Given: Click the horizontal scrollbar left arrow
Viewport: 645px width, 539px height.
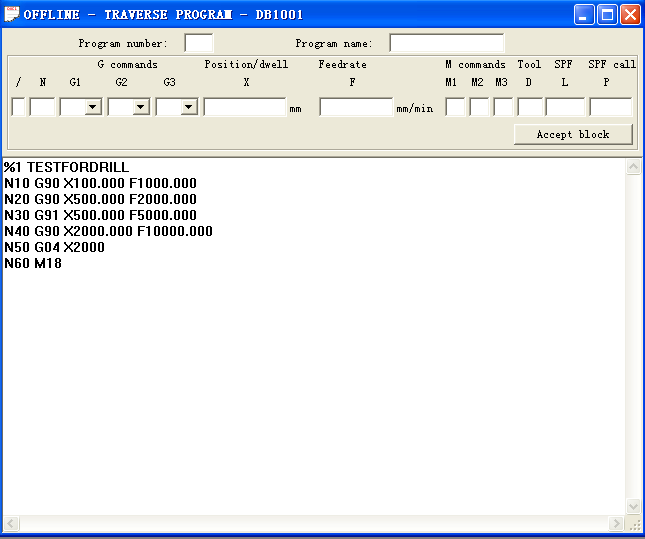Looking at the screenshot, I should pyautogui.click(x=11, y=524).
